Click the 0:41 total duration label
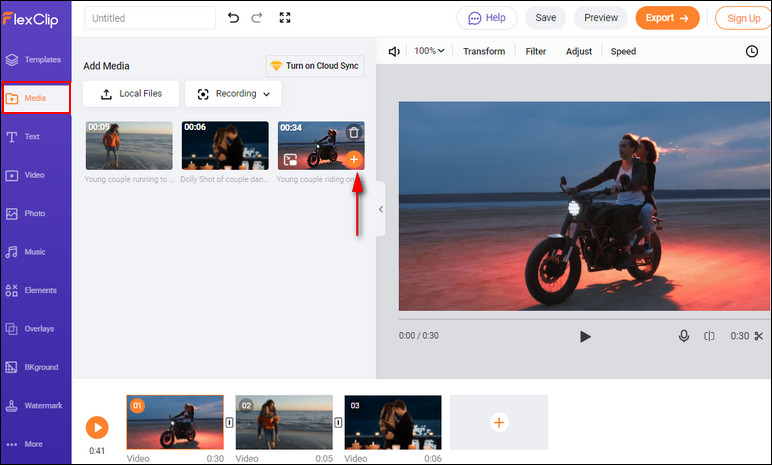 tap(97, 451)
